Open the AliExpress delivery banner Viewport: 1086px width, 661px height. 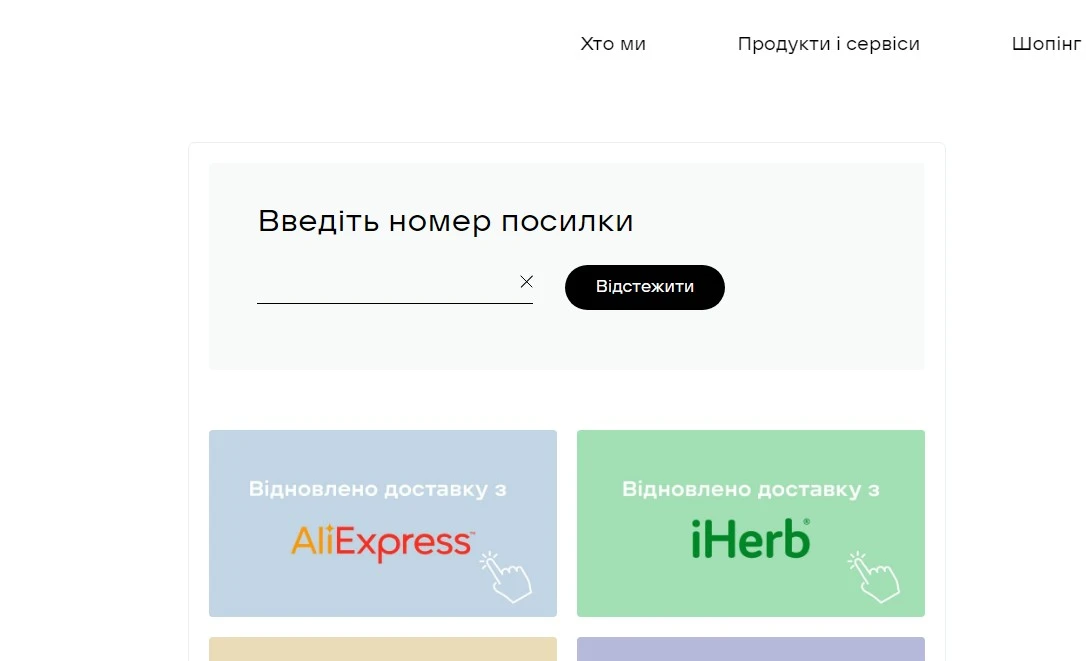coord(383,523)
